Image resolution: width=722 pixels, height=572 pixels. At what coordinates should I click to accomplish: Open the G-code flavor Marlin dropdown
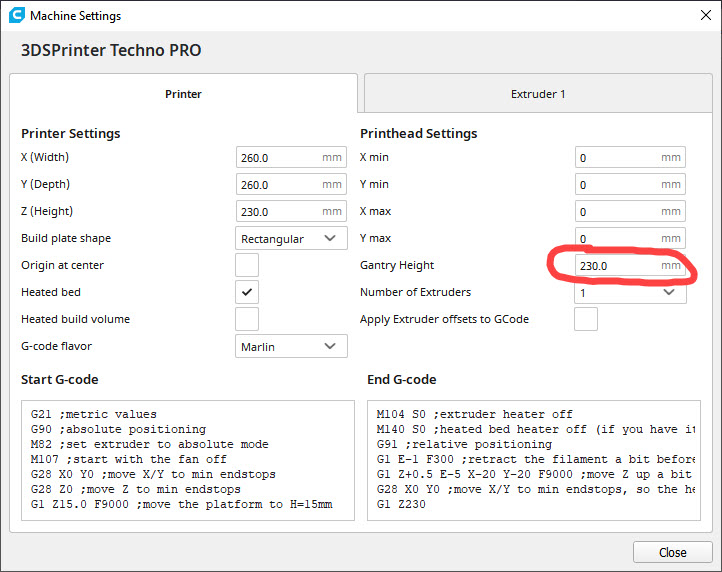[x=291, y=346]
